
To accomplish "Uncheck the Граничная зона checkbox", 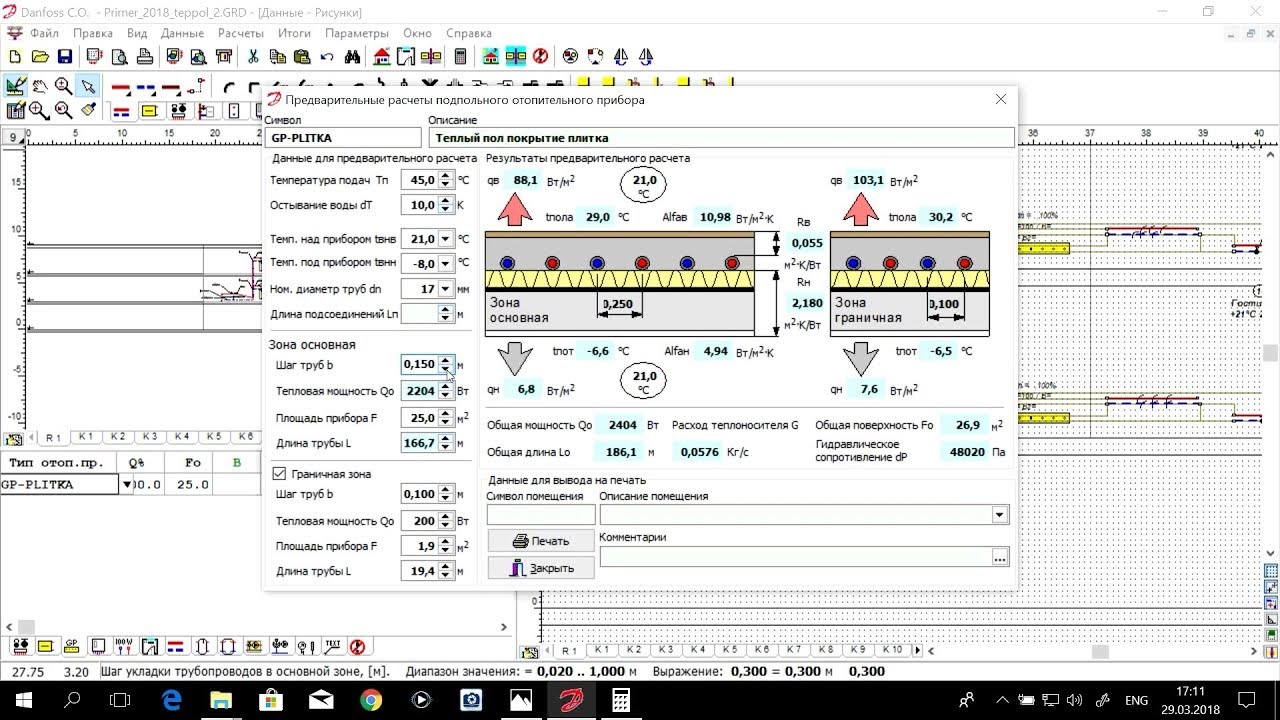I will pyautogui.click(x=279, y=473).
